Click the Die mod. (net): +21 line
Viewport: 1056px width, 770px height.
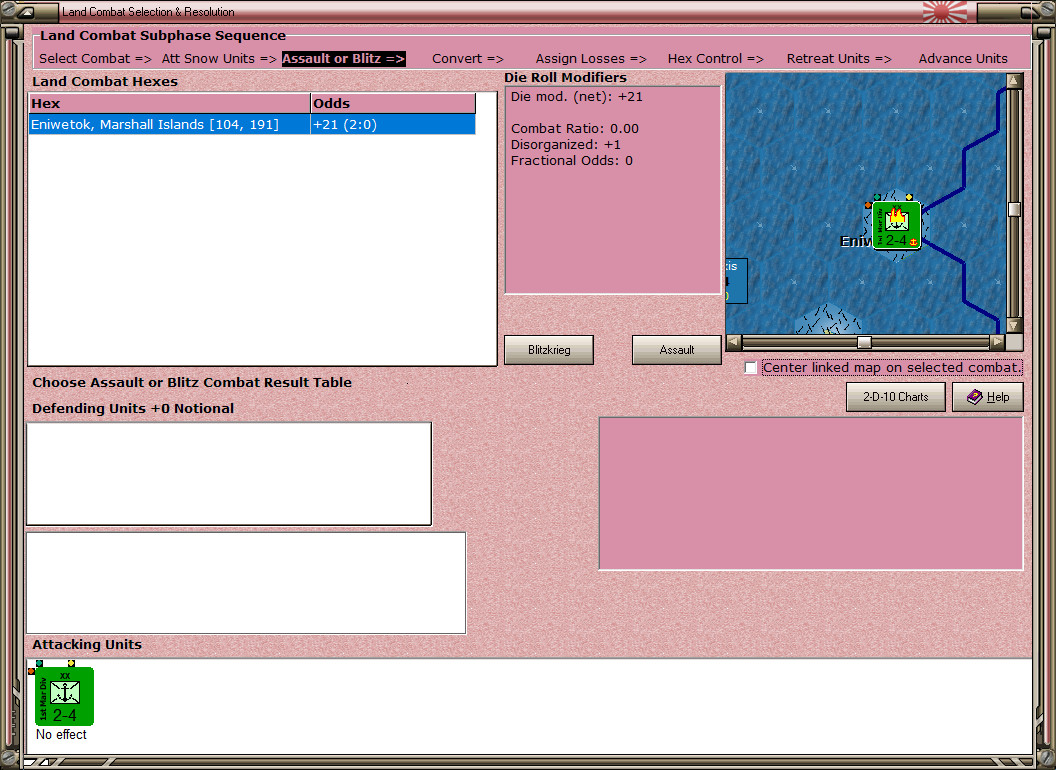point(576,96)
